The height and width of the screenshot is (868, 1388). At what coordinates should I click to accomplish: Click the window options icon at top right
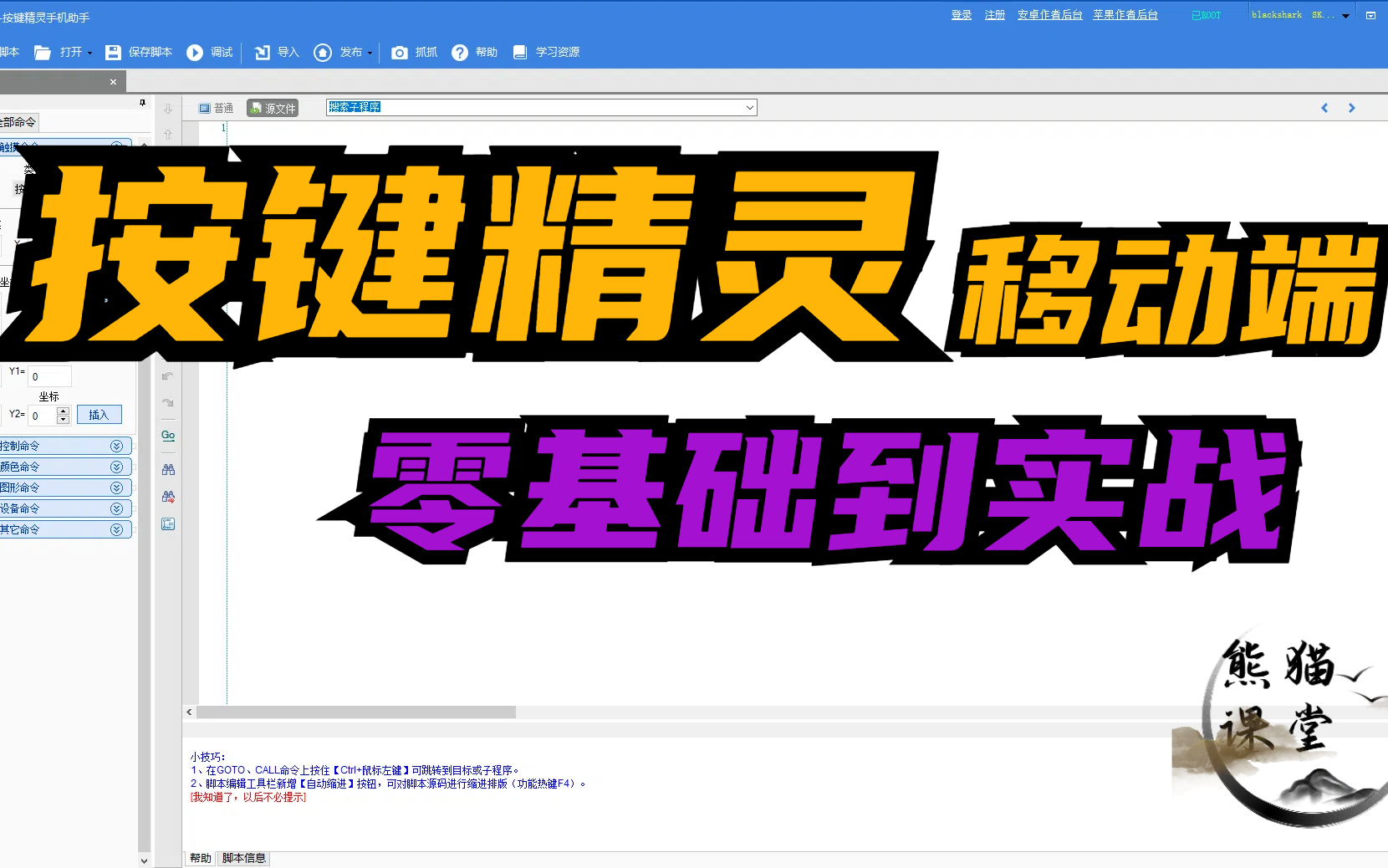(x=1370, y=15)
